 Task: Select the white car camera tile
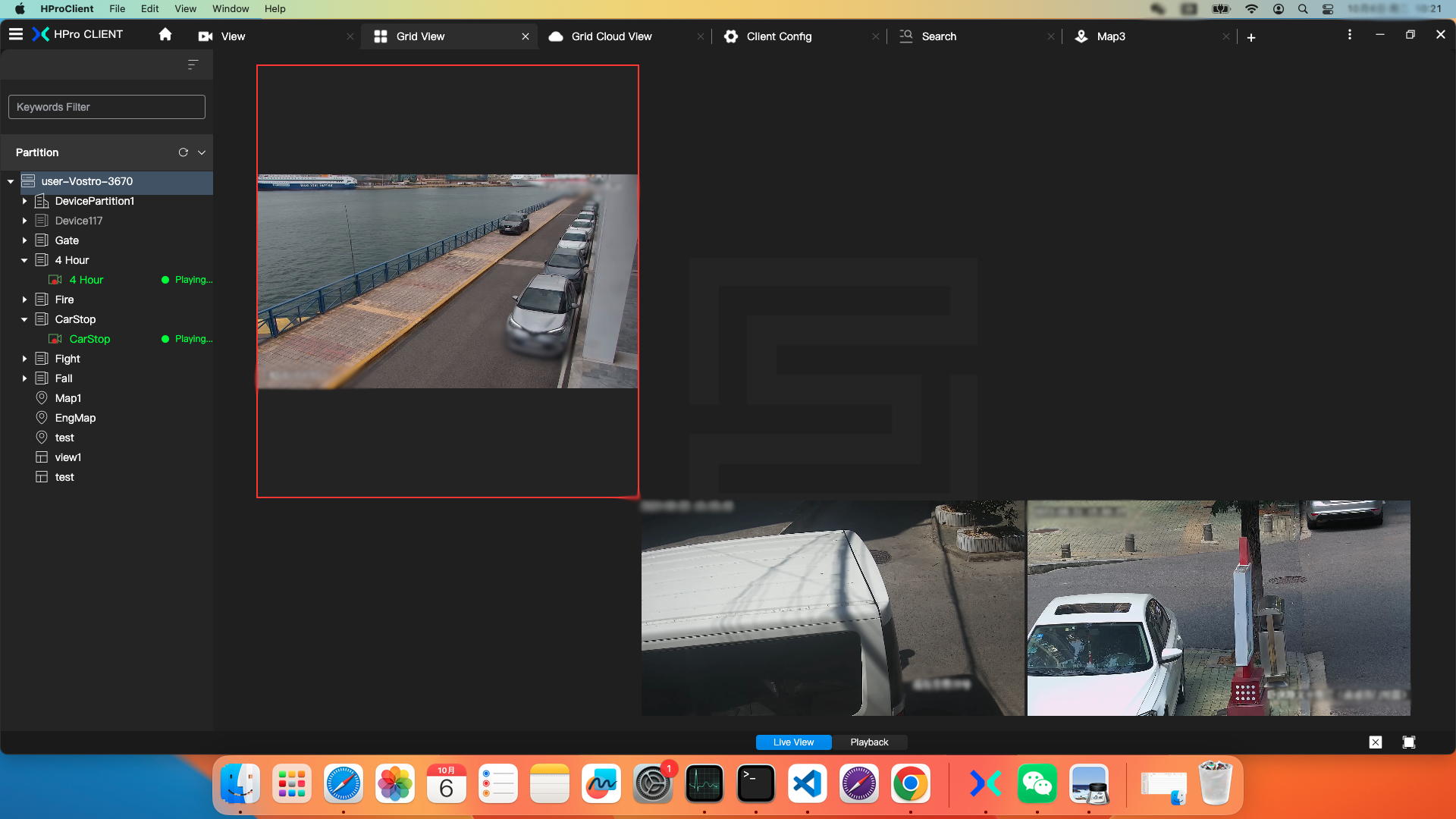[1219, 608]
